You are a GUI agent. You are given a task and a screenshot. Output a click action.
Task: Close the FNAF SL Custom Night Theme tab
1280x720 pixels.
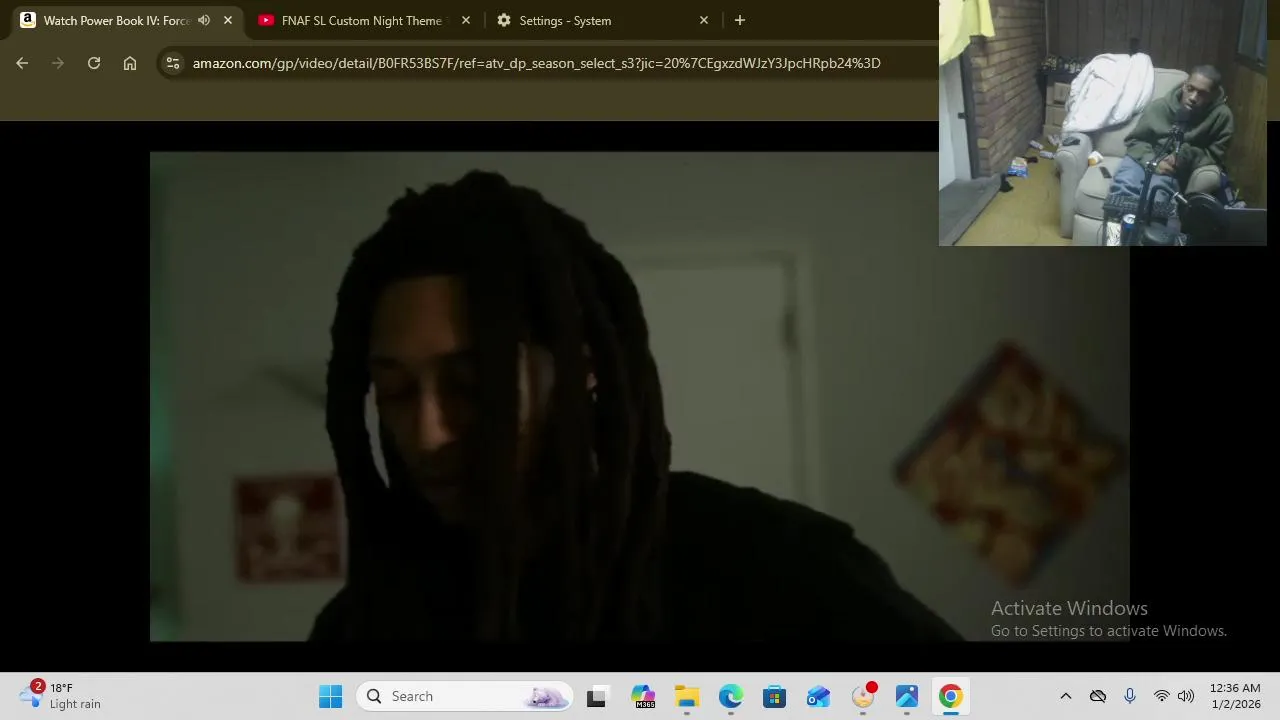(x=466, y=20)
